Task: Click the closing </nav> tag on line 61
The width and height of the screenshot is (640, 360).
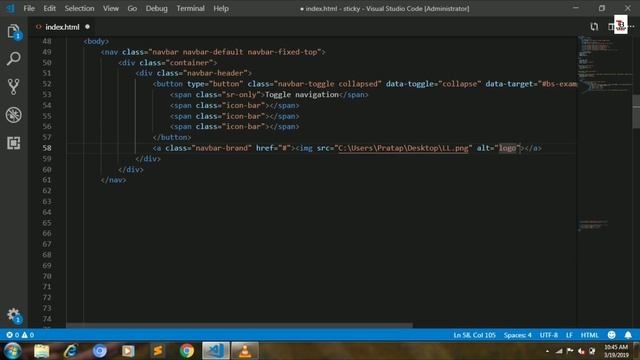Action: tap(113, 180)
